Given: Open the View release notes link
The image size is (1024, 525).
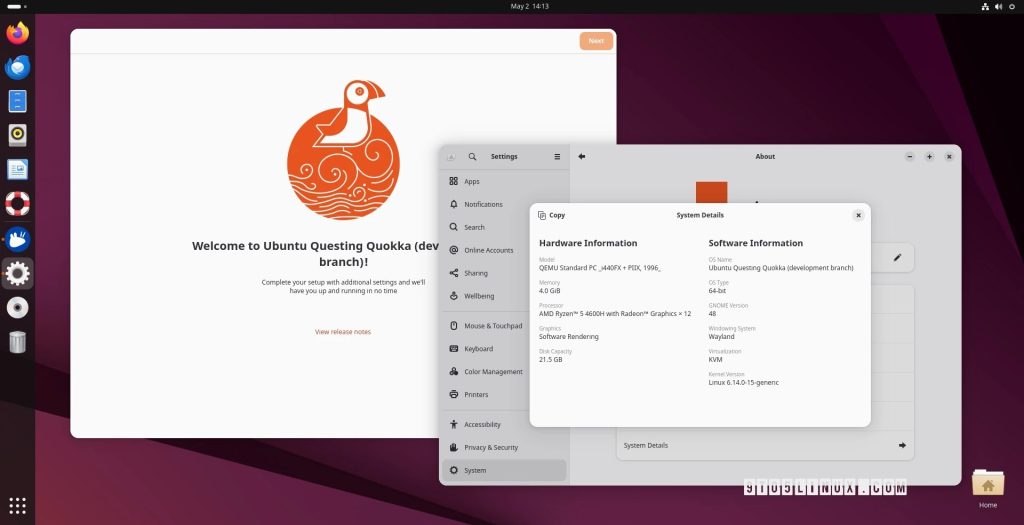Looking at the screenshot, I should click(343, 332).
